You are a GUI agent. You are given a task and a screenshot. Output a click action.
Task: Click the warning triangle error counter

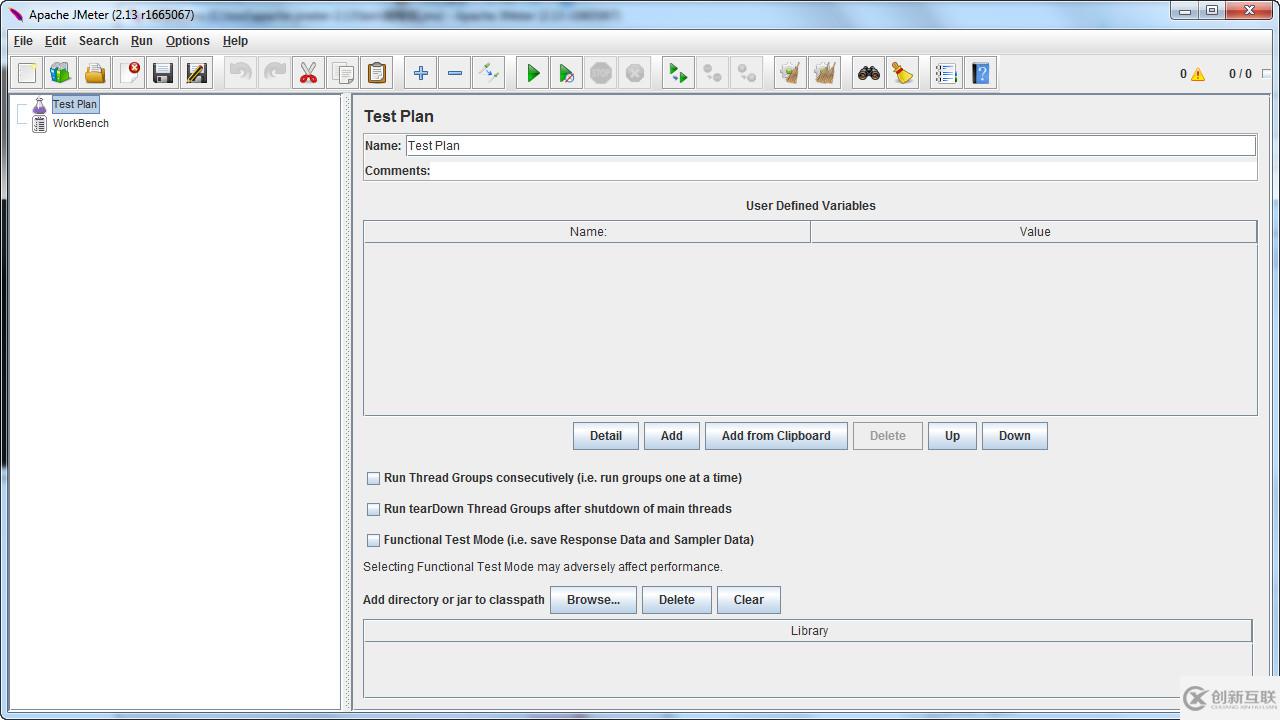tap(1197, 74)
